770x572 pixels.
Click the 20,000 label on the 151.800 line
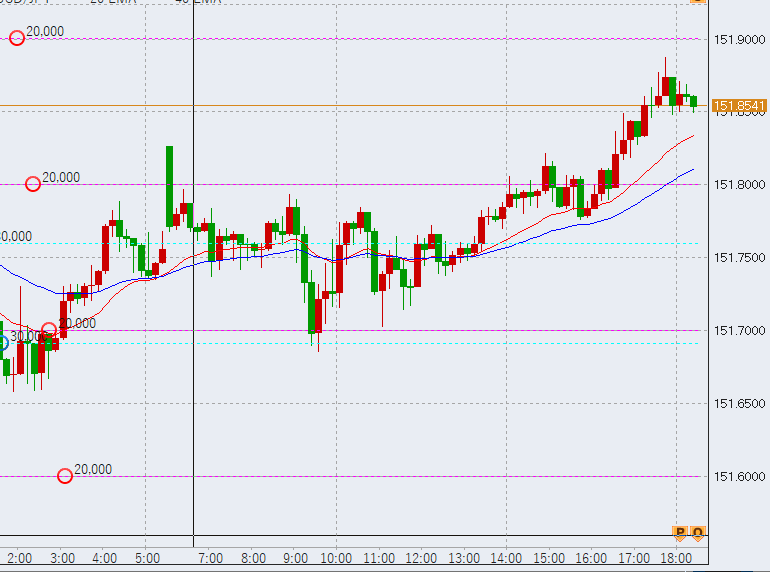coord(61,177)
